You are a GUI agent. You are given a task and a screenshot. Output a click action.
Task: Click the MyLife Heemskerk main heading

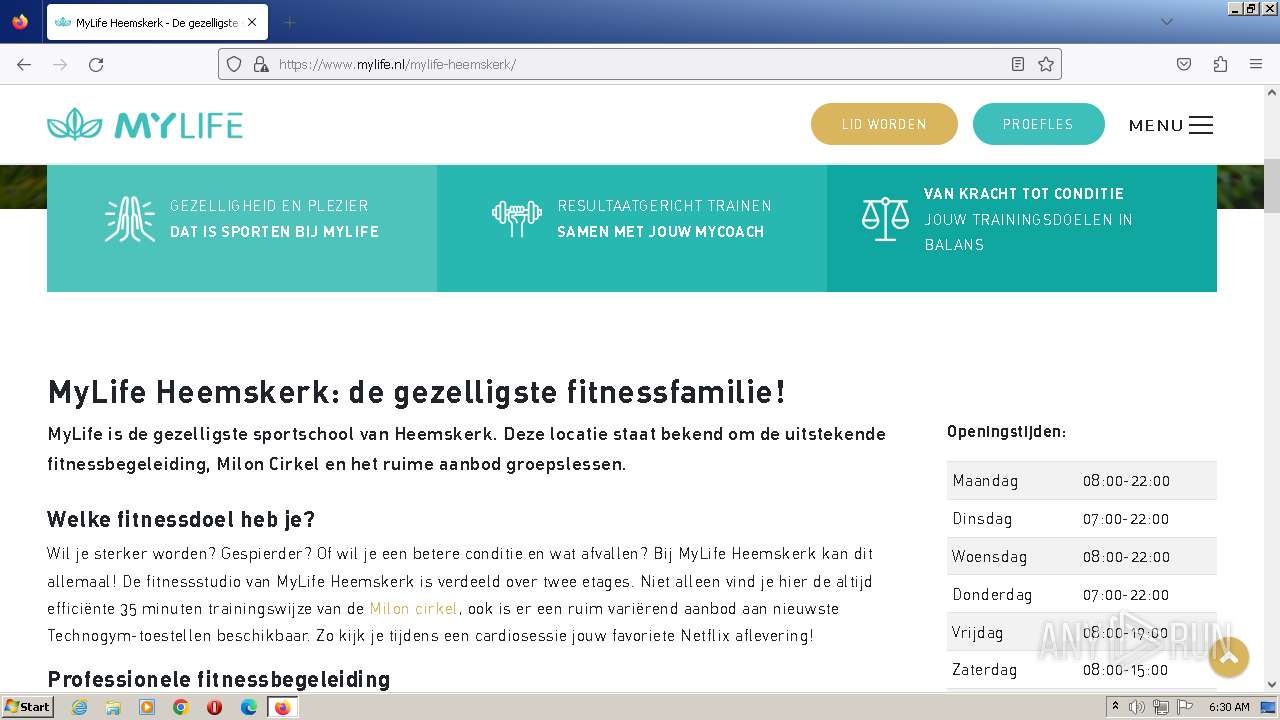pyautogui.click(x=417, y=392)
